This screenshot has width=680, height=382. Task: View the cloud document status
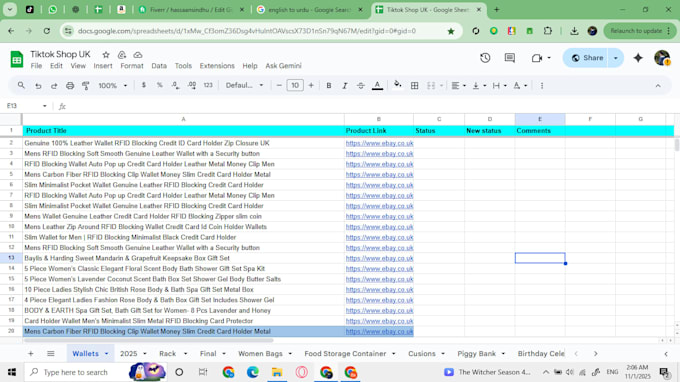[137, 55]
